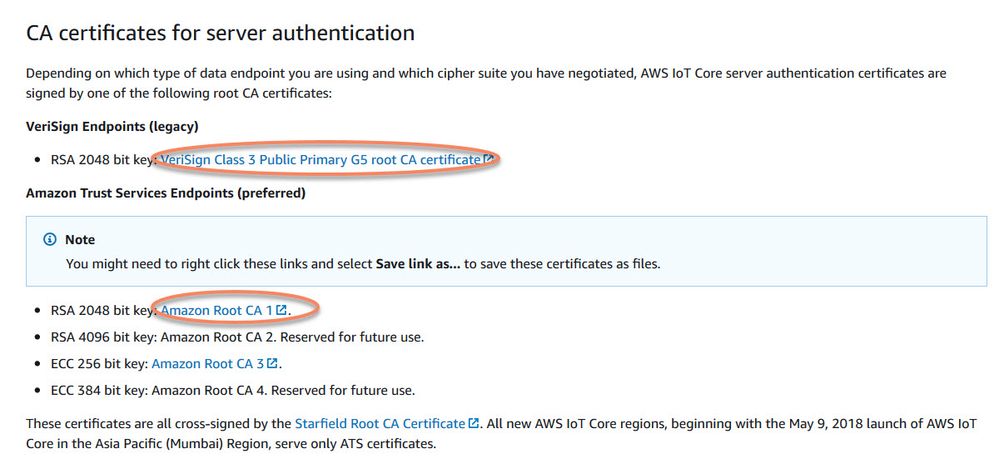The width and height of the screenshot is (999, 465).
Task: Click the "CA certificates for server authentication" heading
Action: [220, 33]
